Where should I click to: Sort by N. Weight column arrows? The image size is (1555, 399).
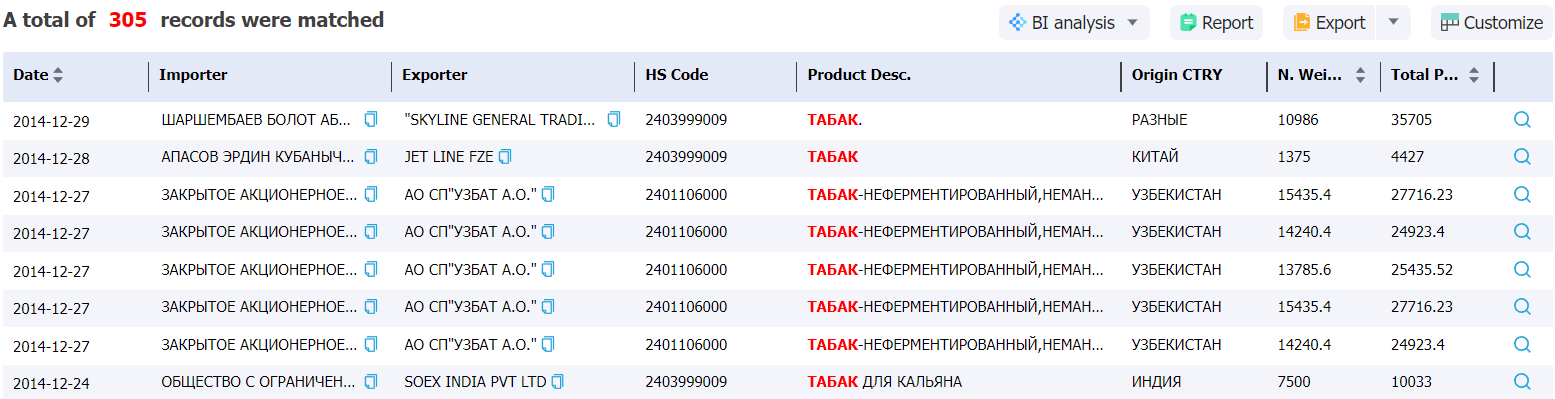point(1360,75)
